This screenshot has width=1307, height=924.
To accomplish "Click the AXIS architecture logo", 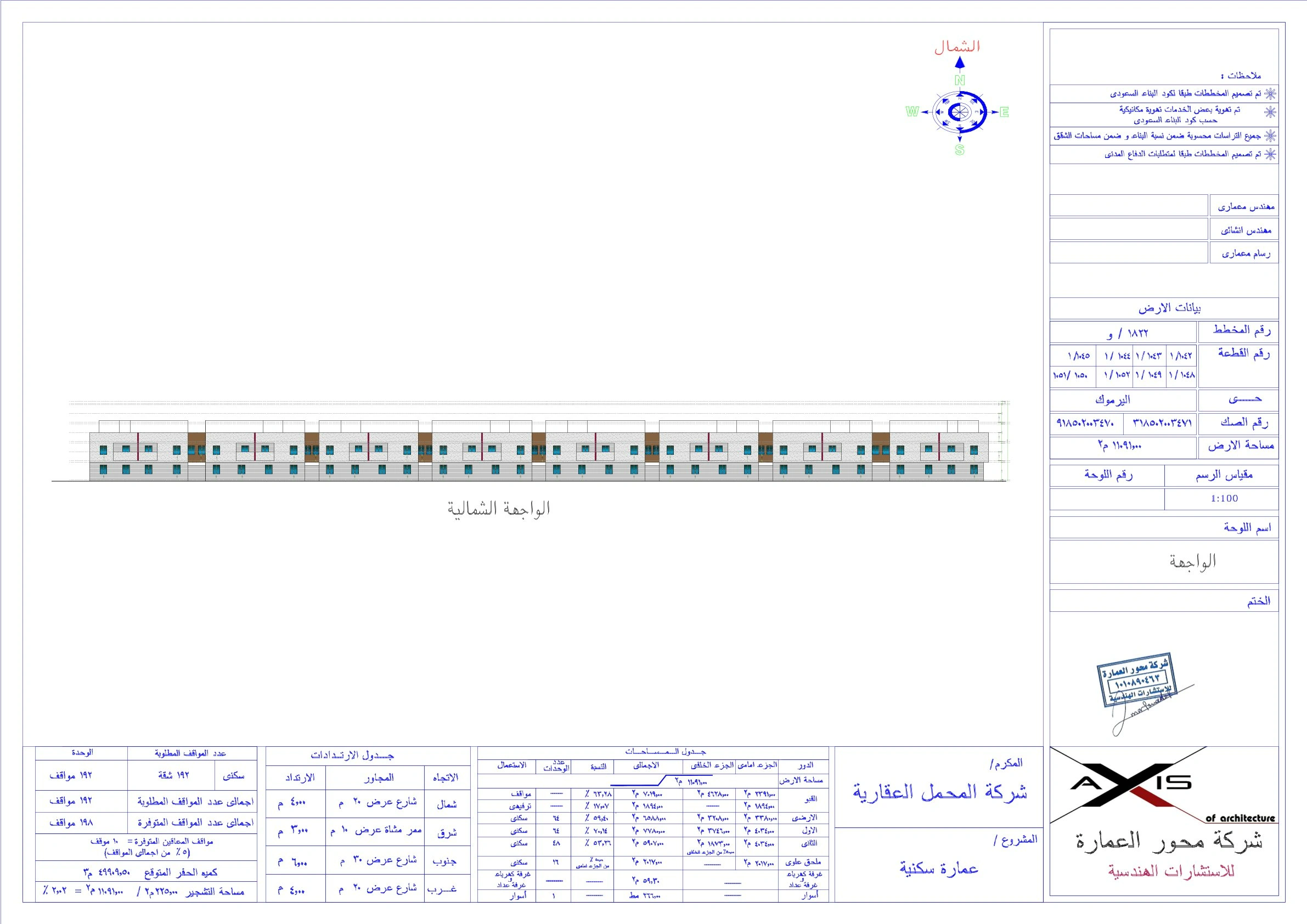I will point(1130,785).
